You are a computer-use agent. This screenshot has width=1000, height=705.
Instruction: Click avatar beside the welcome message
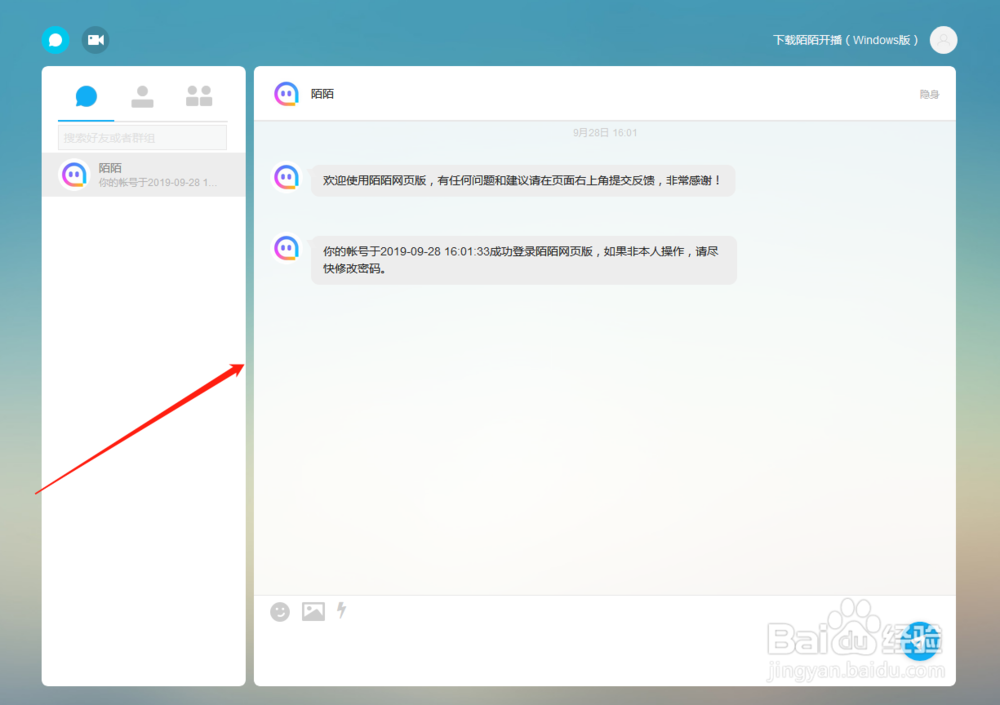[x=286, y=177]
